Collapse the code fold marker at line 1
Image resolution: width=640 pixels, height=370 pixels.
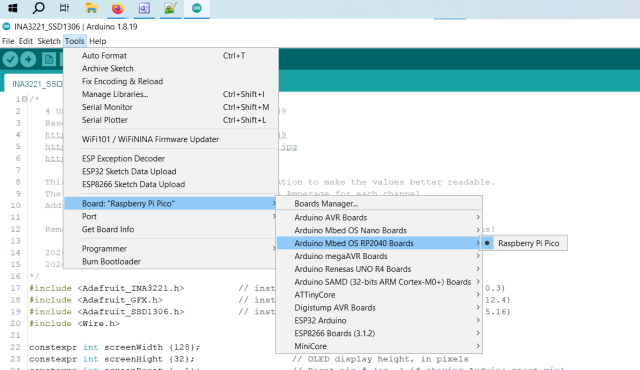[24, 99]
